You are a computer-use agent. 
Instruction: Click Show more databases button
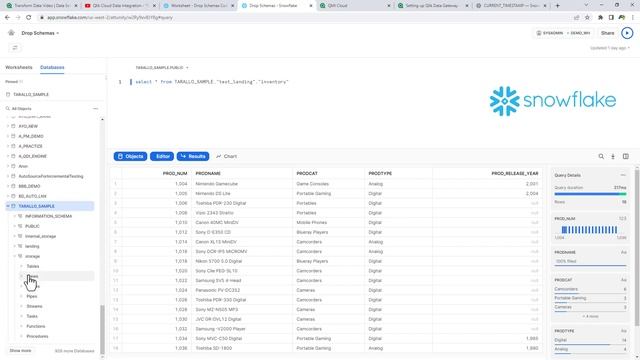tap(20, 351)
